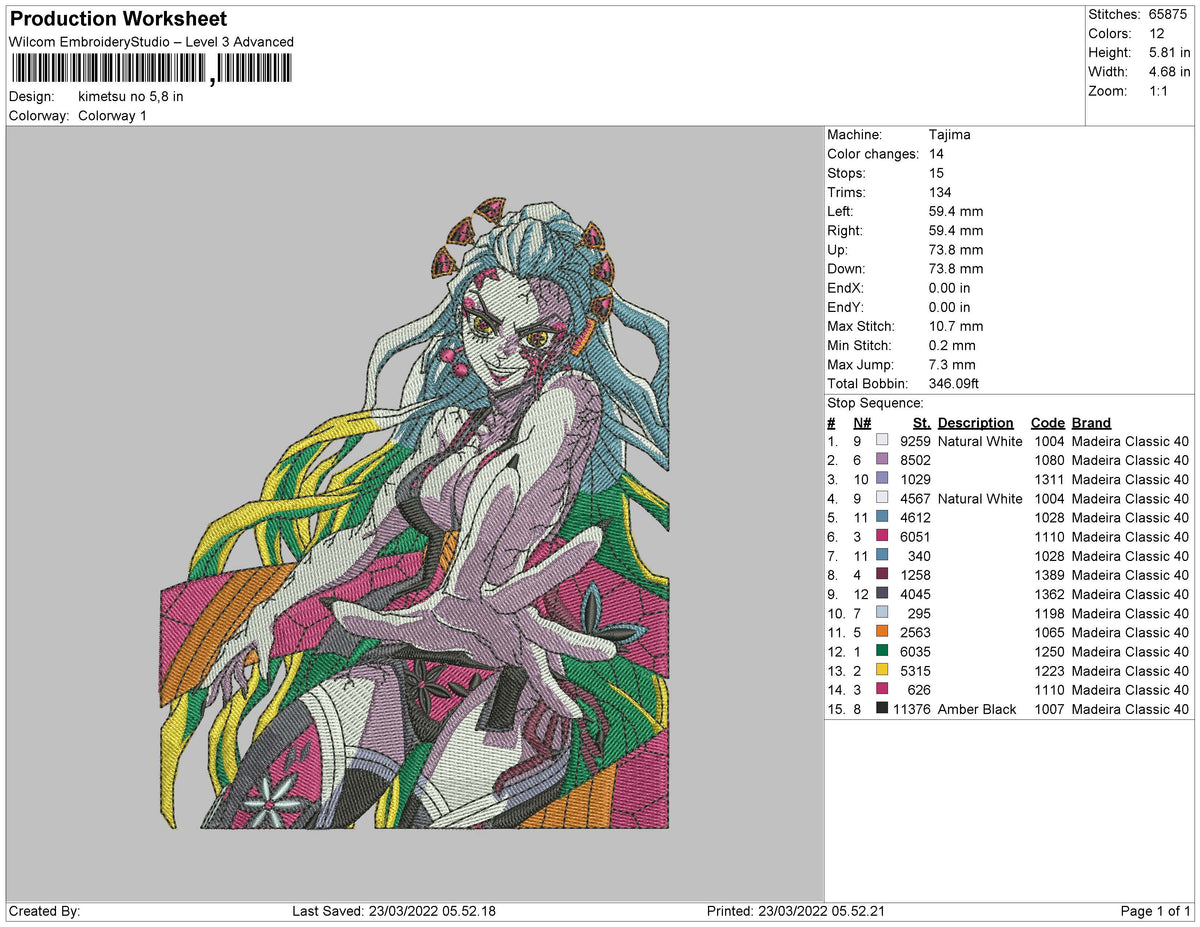Select the Colors value '12'
This screenshot has width=1200, height=927.
click(x=1157, y=34)
